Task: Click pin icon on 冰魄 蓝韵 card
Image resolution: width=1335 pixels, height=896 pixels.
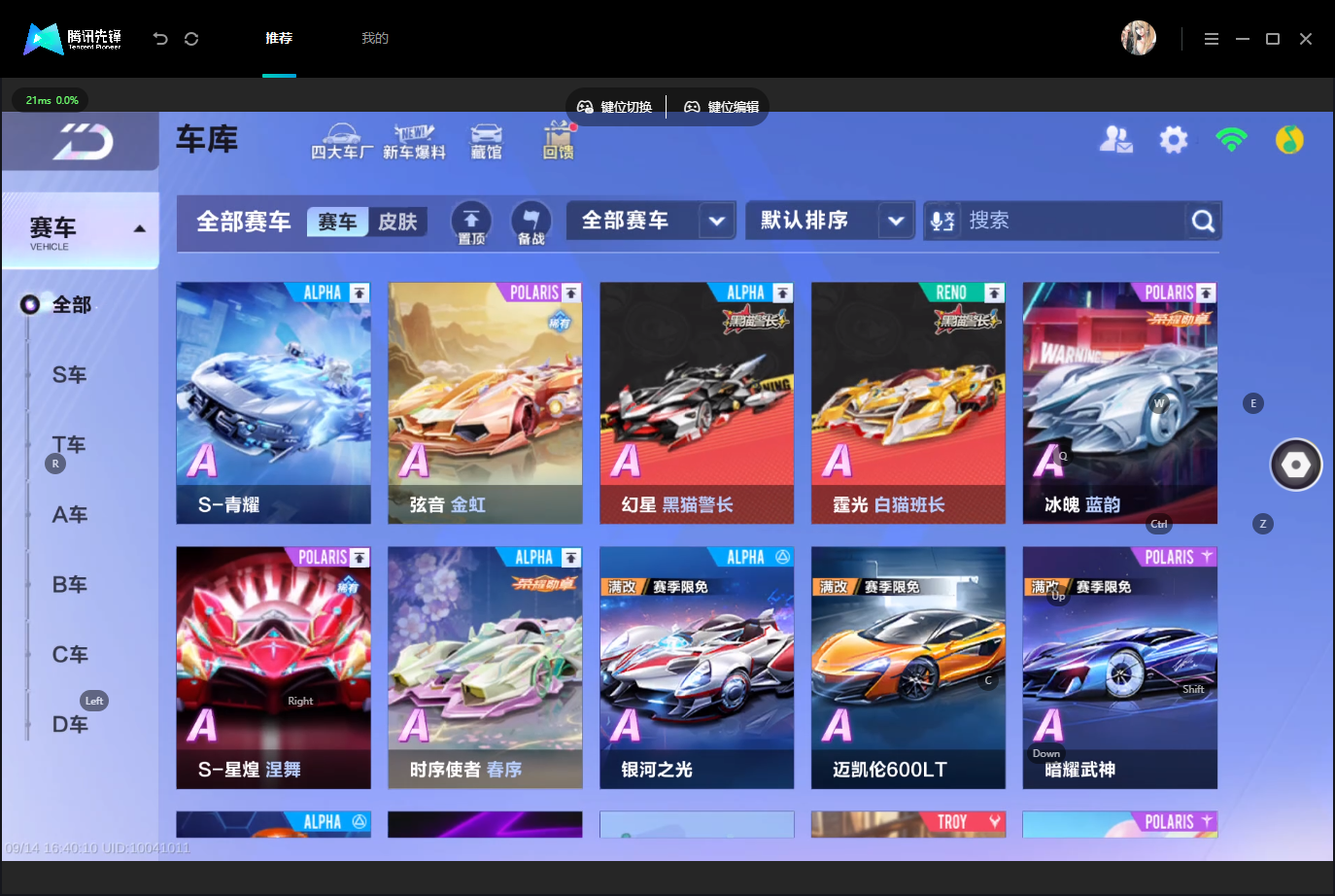Action: tap(1206, 293)
